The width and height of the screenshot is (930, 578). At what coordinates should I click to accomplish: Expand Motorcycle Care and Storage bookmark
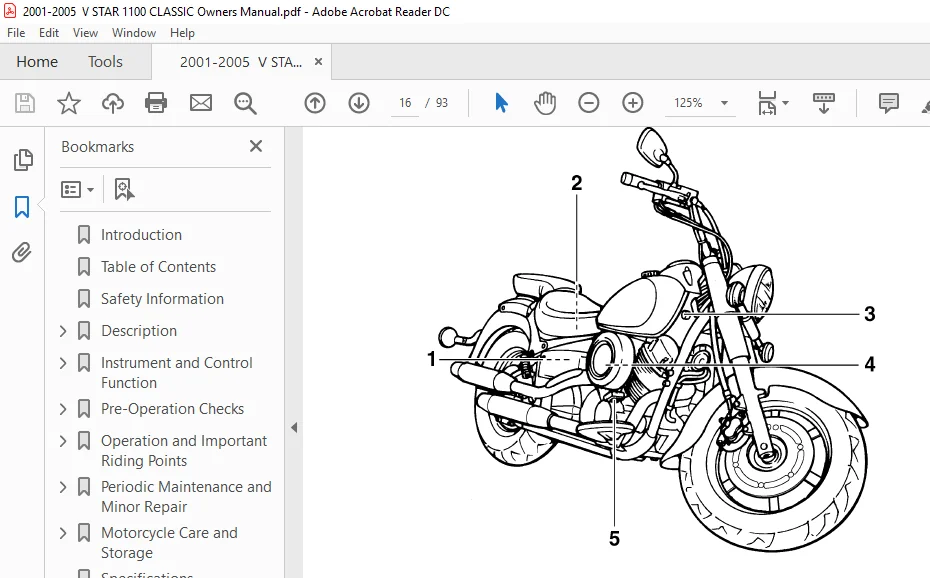(63, 533)
